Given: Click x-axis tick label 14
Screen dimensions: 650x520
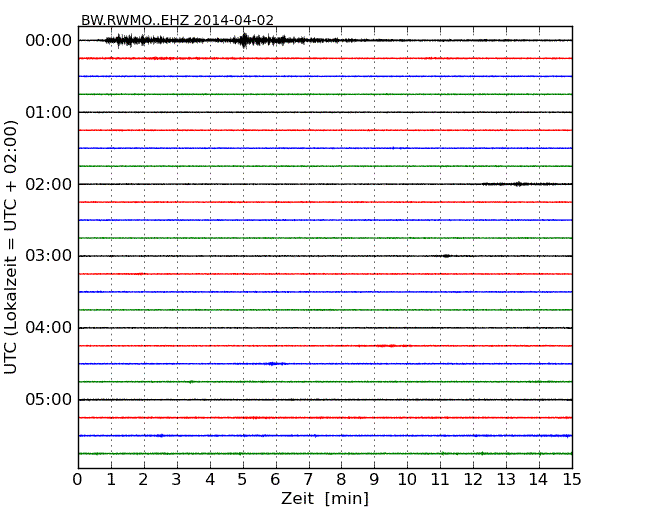Looking at the screenshot, I should coord(539,480).
